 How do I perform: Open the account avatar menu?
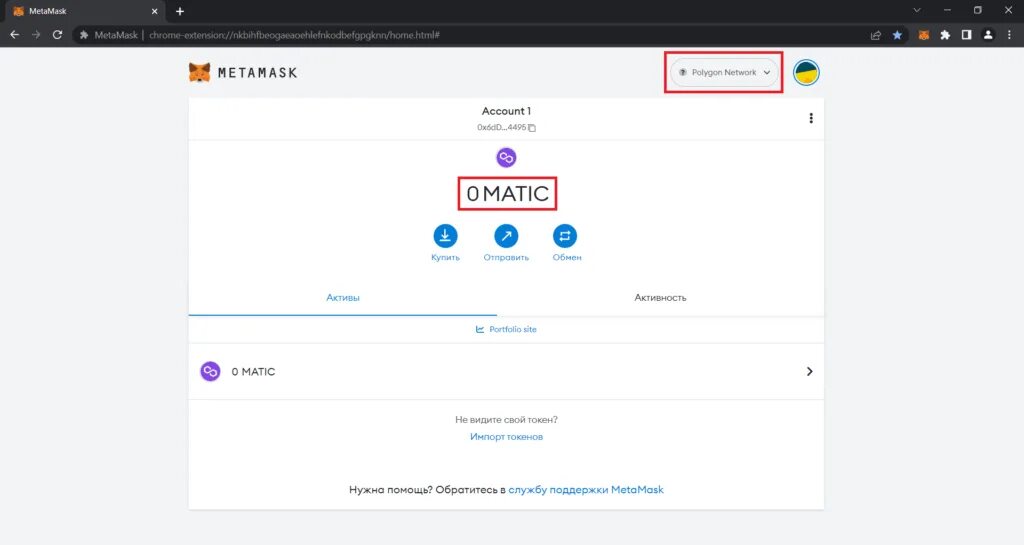click(x=807, y=72)
